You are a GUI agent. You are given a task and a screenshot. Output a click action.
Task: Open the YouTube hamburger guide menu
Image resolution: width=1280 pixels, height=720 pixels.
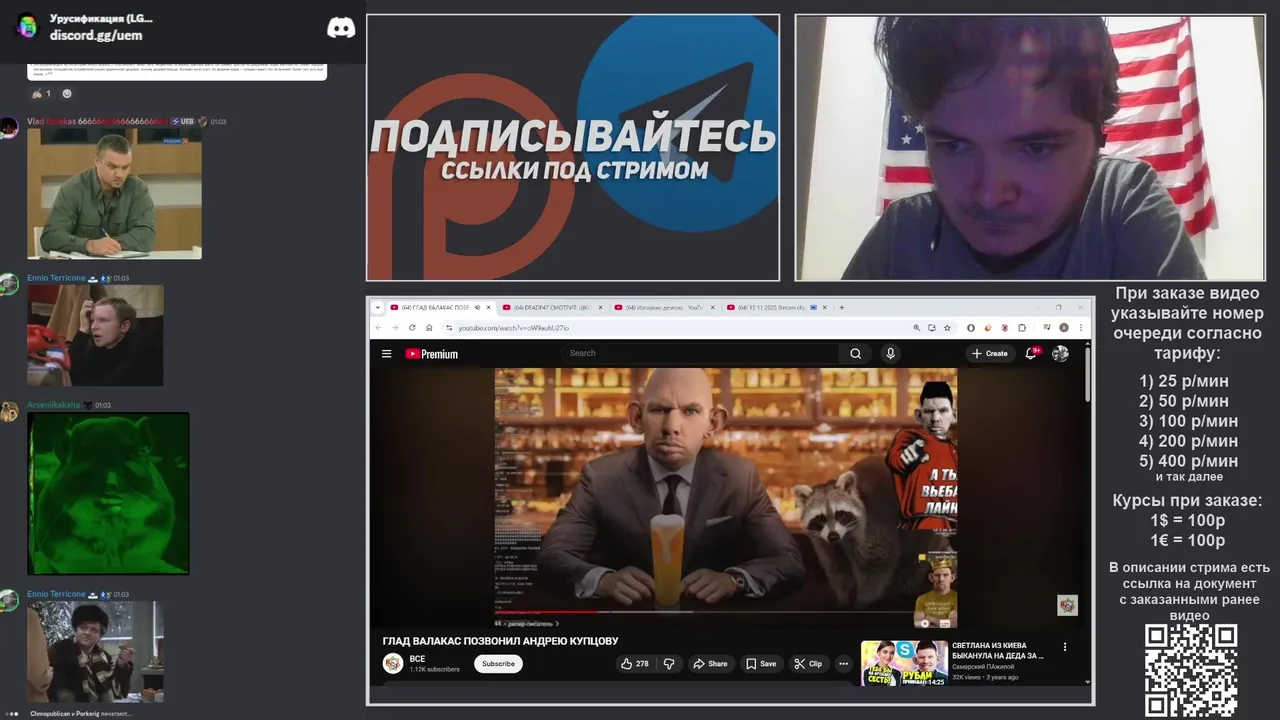[x=386, y=353]
